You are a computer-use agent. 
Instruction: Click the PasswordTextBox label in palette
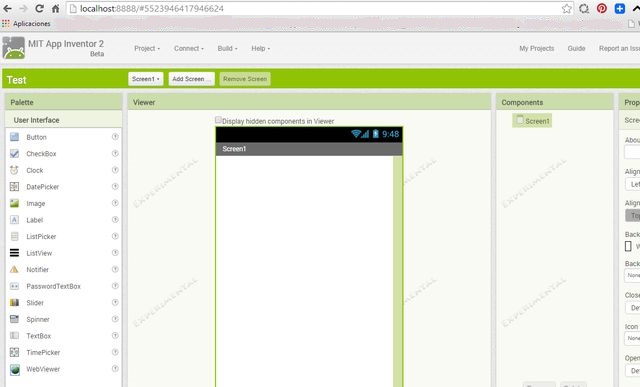[53, 286]
